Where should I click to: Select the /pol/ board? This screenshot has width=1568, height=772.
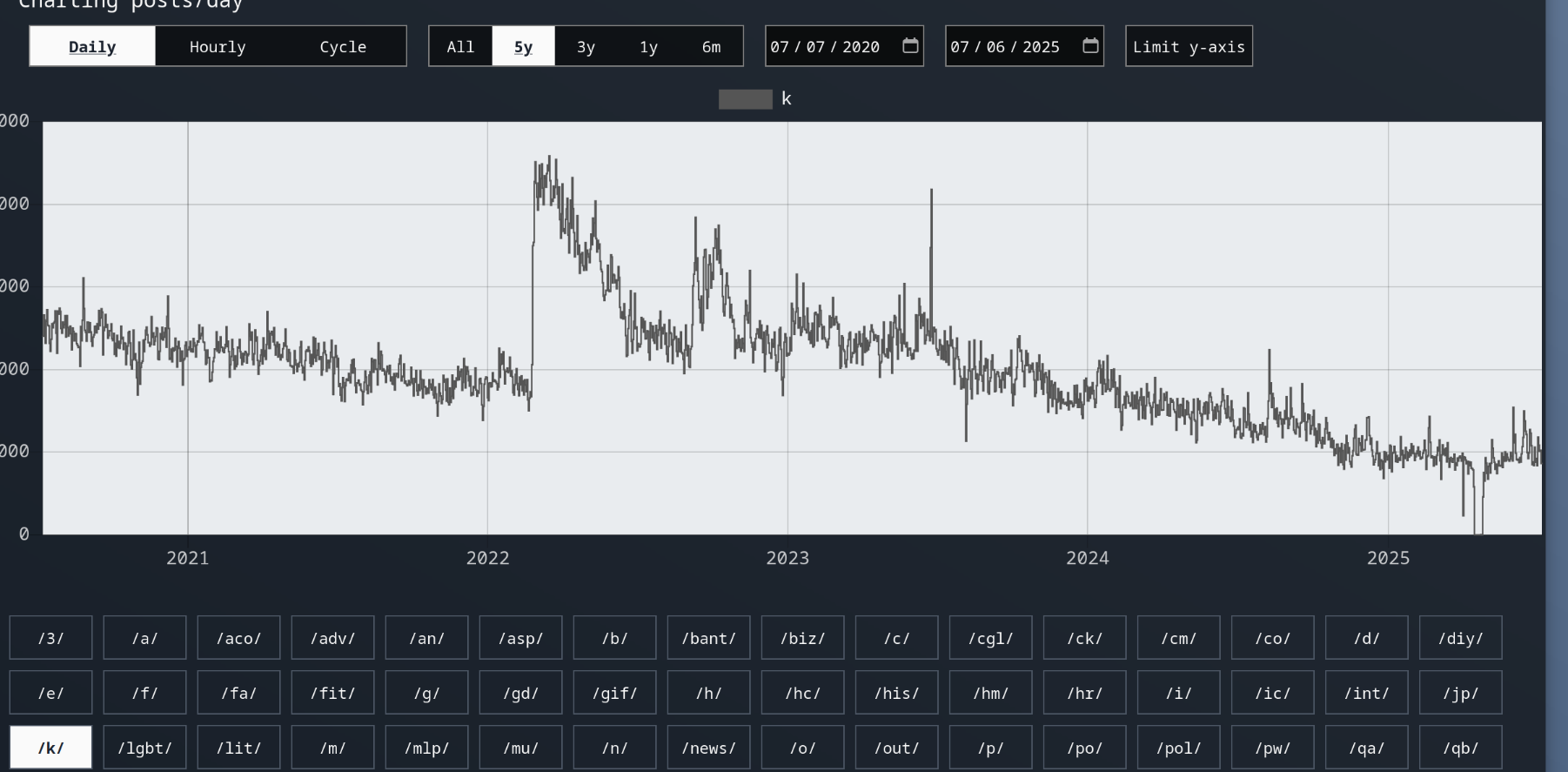click(1178, 748)
